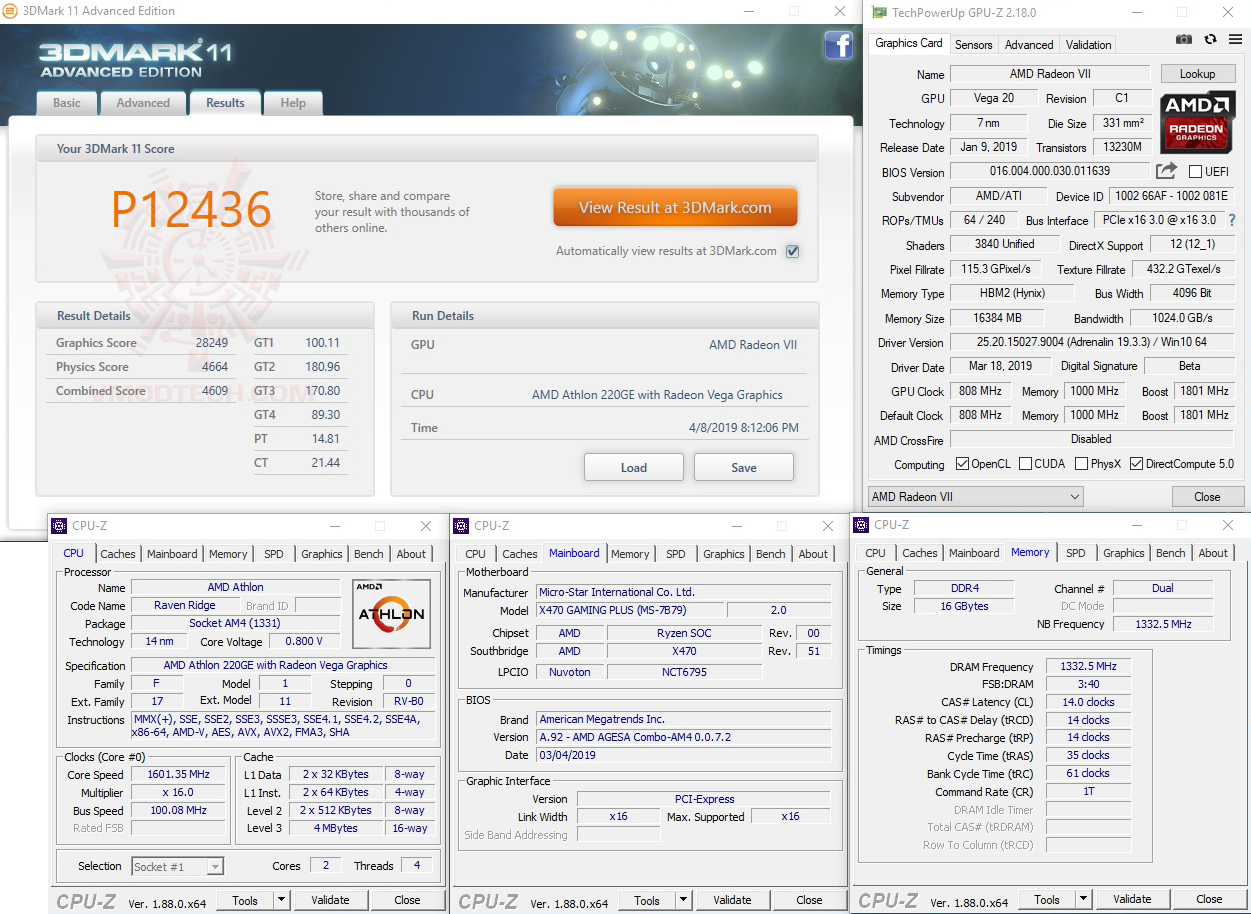Click the AMD Athlon logo in CPU-Z
The height and width of the screenshot is (914, 1251).
tap(391, 613)
